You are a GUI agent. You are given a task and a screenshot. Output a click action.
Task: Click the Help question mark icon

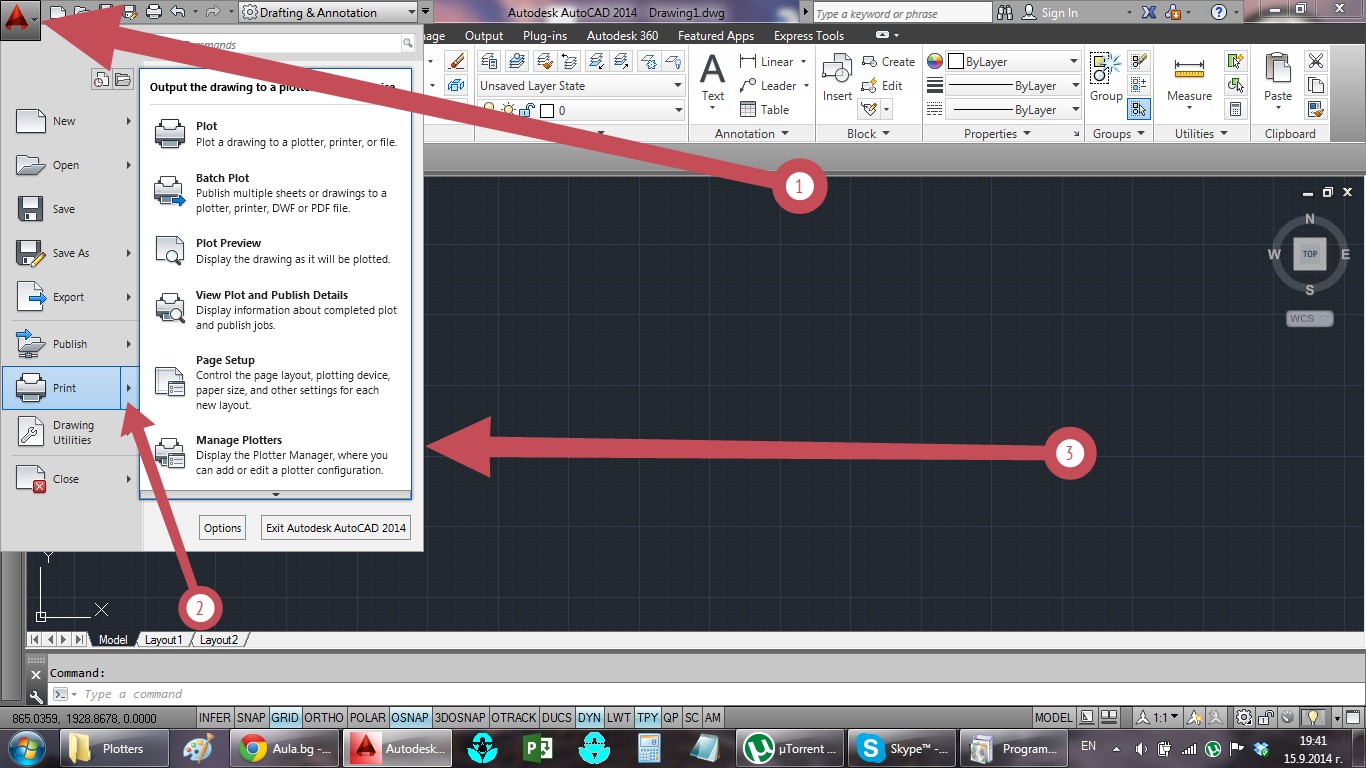click(1218, 13)
